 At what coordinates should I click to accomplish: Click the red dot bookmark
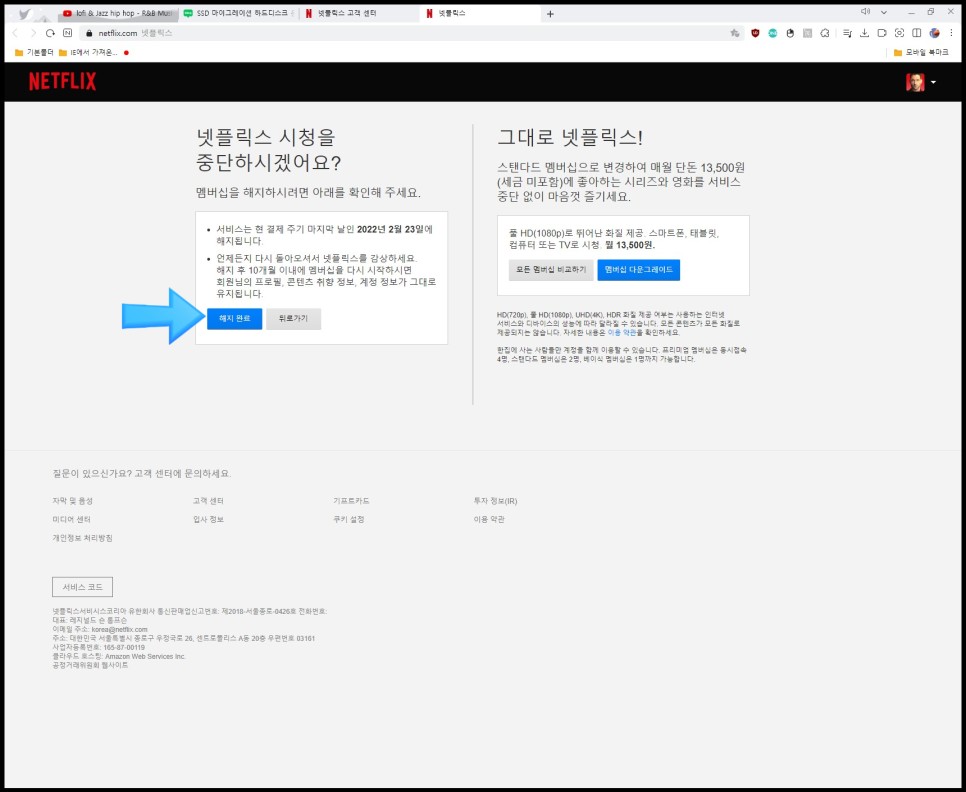coord(126,53)
